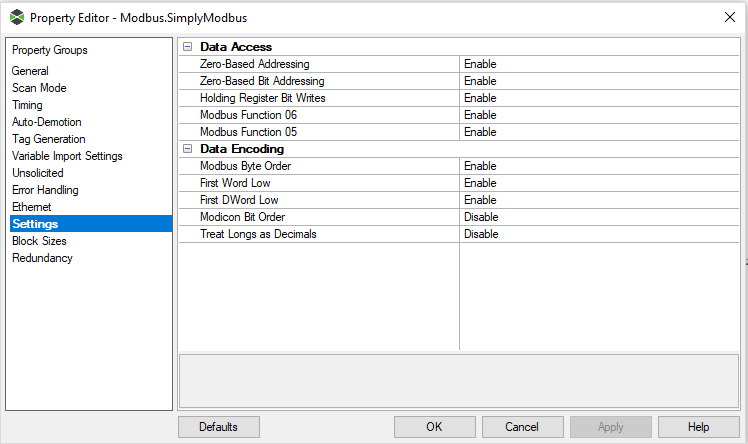The width and height of the screenshot is (748, 444).
Task: Click the Property Editor app icon in title bar
Action: [17, 17]
